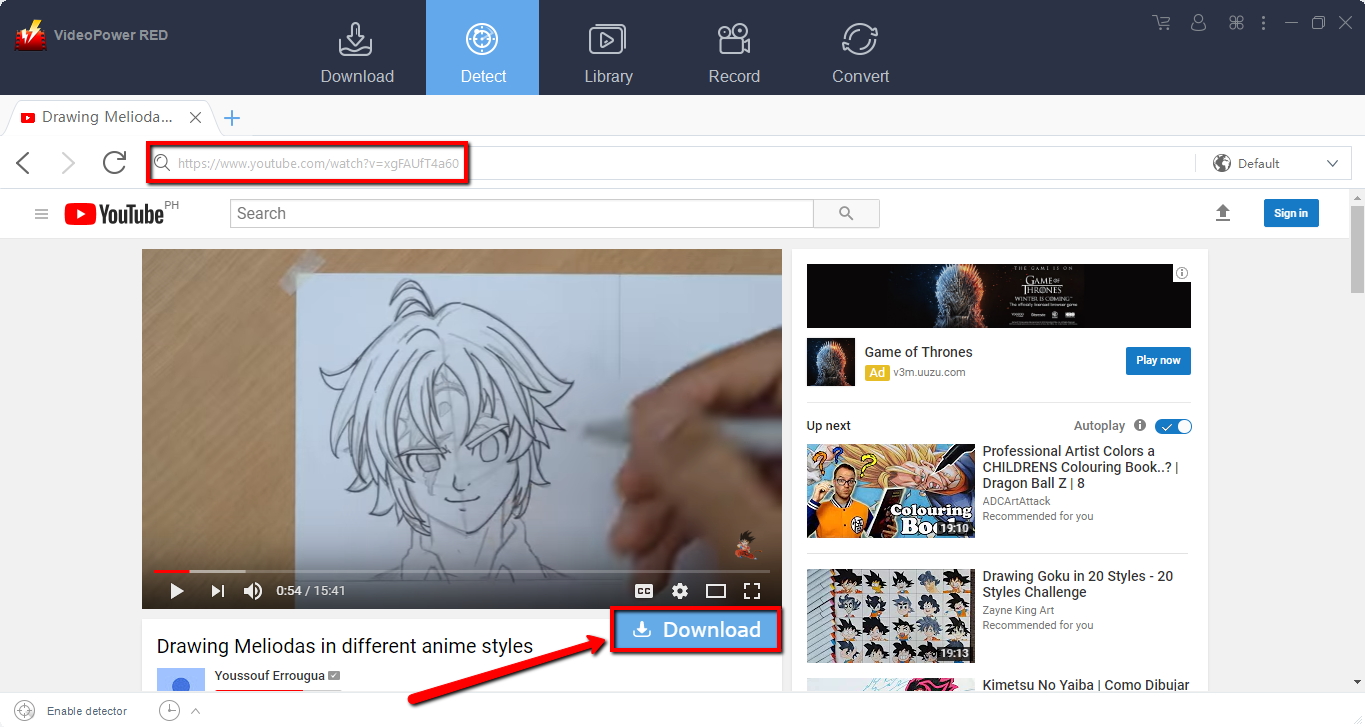Open the user account icon
This screenshot has height=727, width=1365.
(x=1199, y=23)
